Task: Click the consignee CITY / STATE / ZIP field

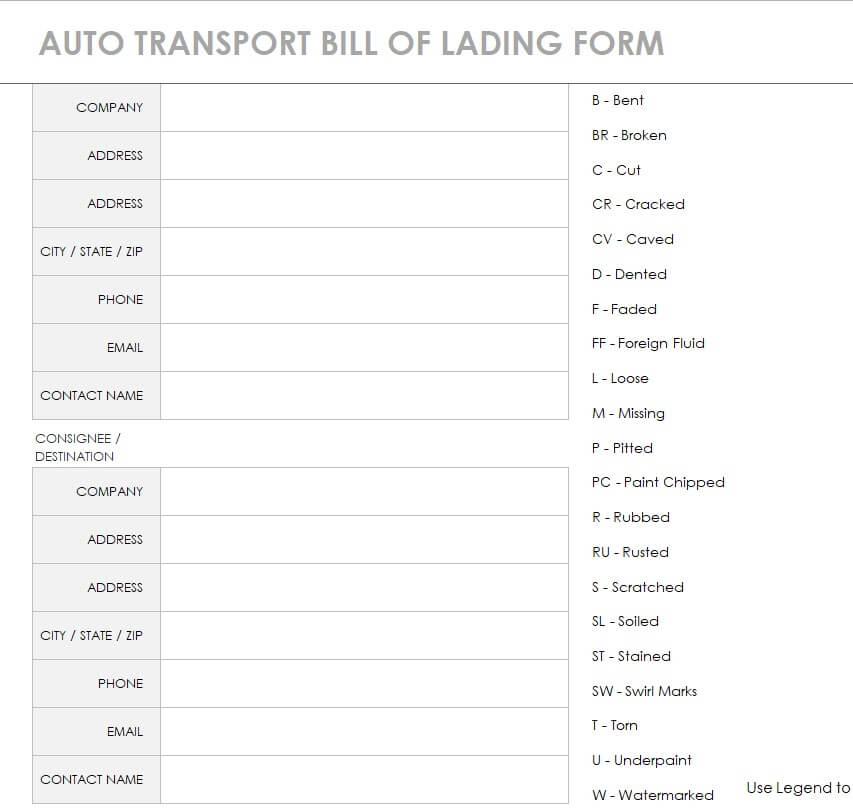Action: point(364,635)
